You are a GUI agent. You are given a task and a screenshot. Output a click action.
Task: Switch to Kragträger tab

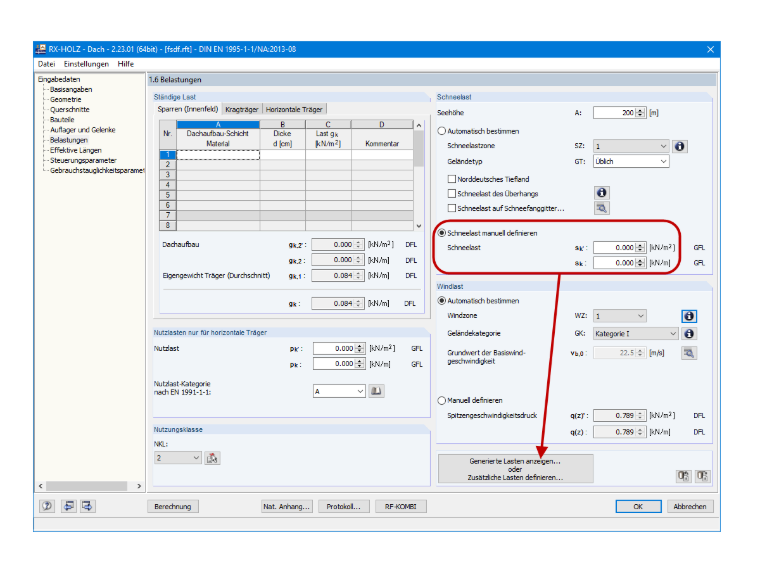(242, 110)
